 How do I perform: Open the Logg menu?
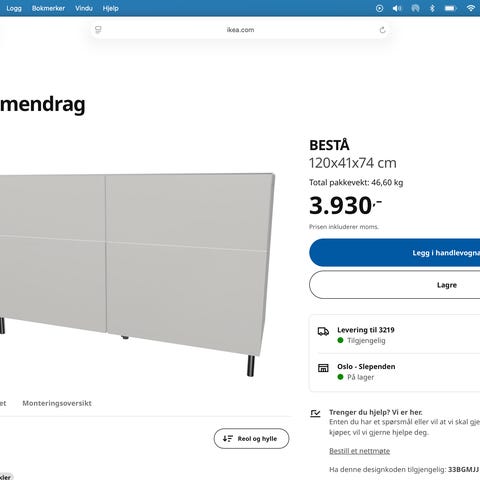click(14, 8)
